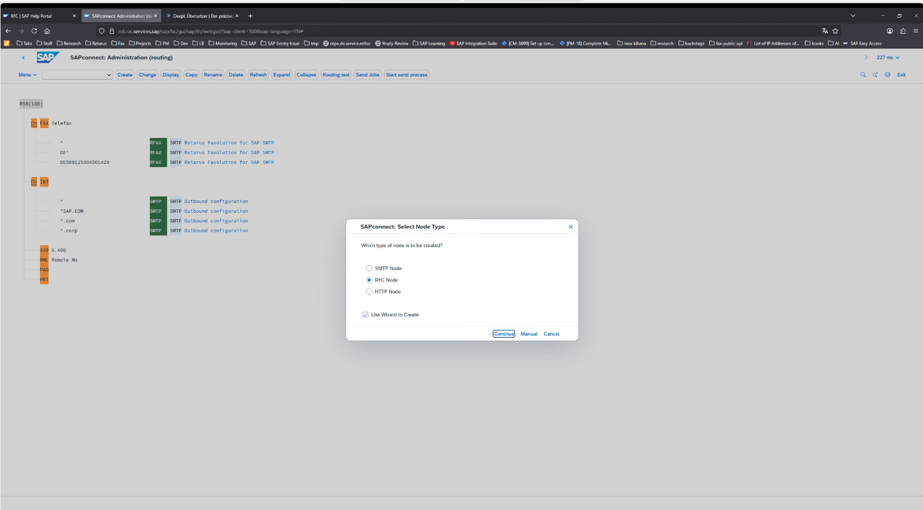Image resolution: width=923 pixels, height=510 pixels.
Task: Click RFAX tag in DE* row
Action: point(158,153)
